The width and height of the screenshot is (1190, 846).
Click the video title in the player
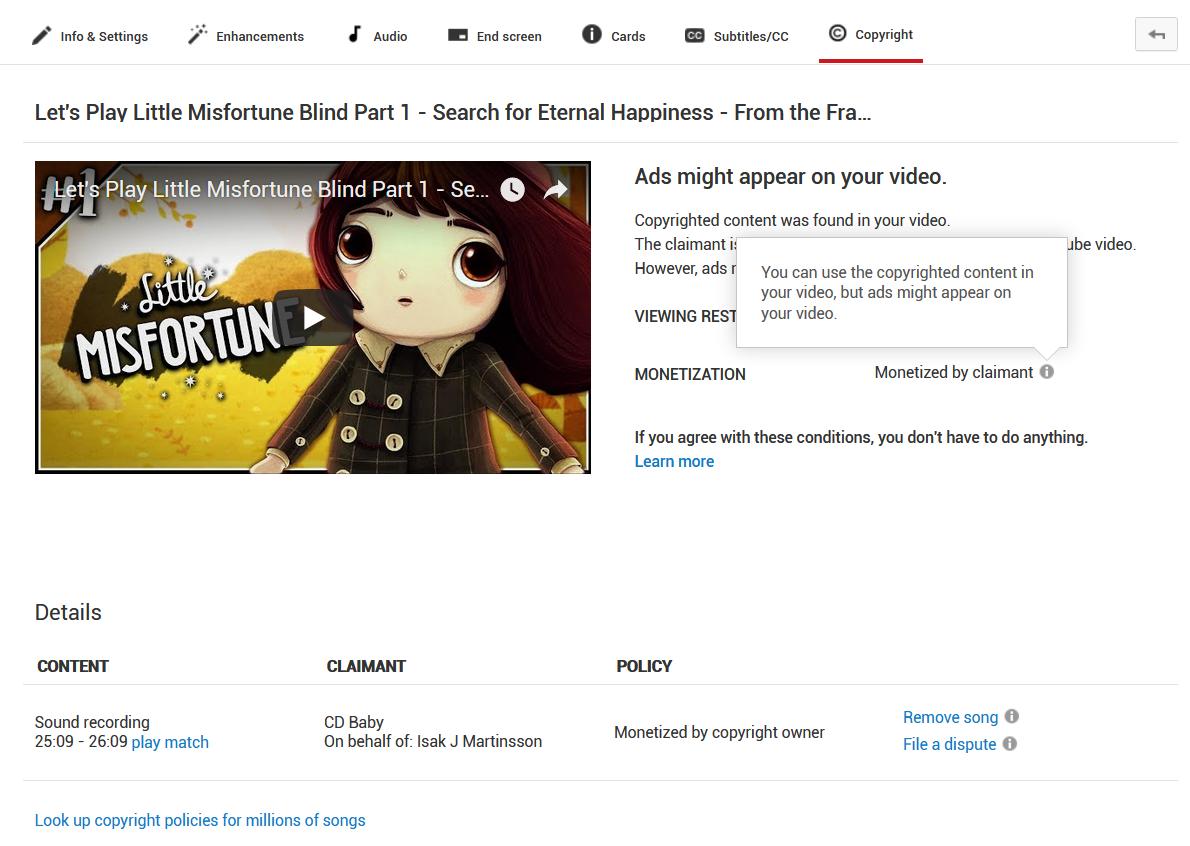click(271, 190)
